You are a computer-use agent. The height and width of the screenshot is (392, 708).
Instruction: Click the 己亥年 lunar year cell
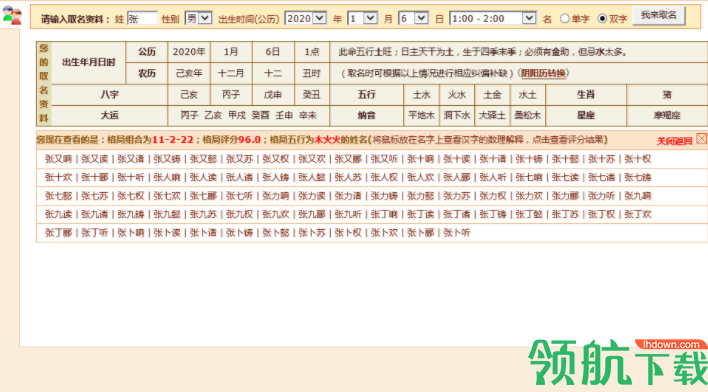189,73
